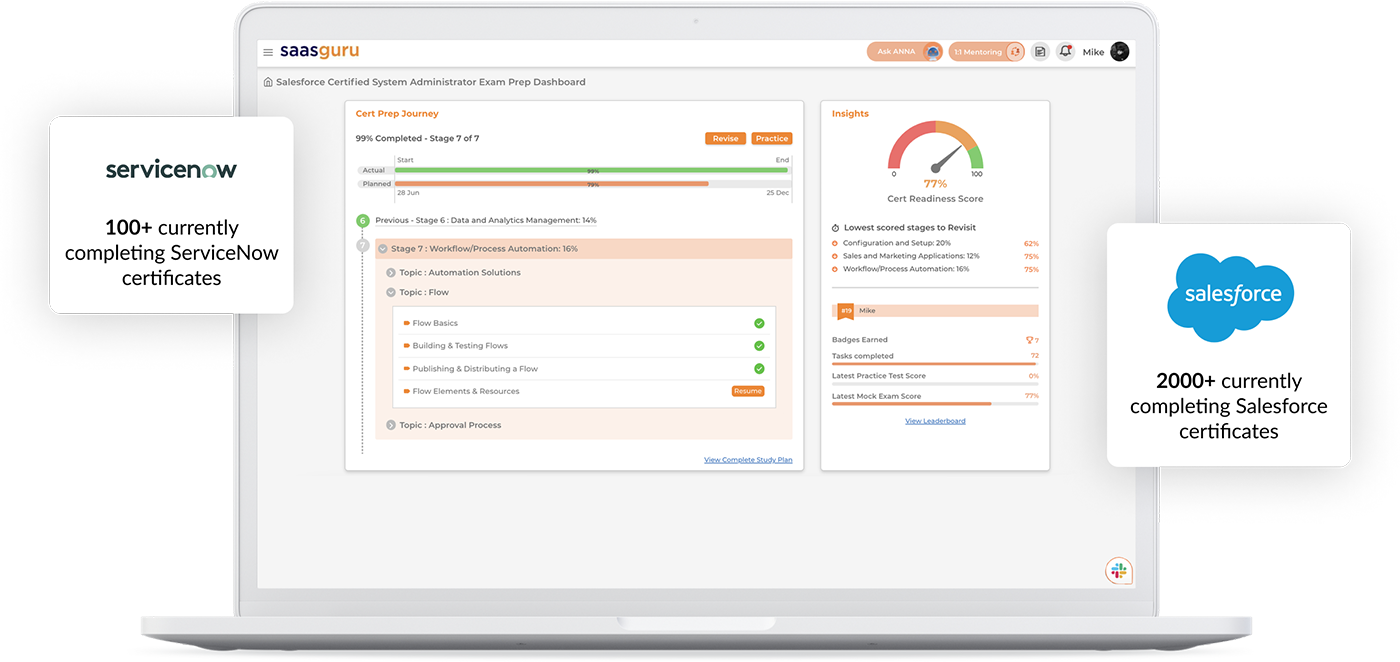
Task: Click the home icon before the dashboard title
Action: [268, 82]
